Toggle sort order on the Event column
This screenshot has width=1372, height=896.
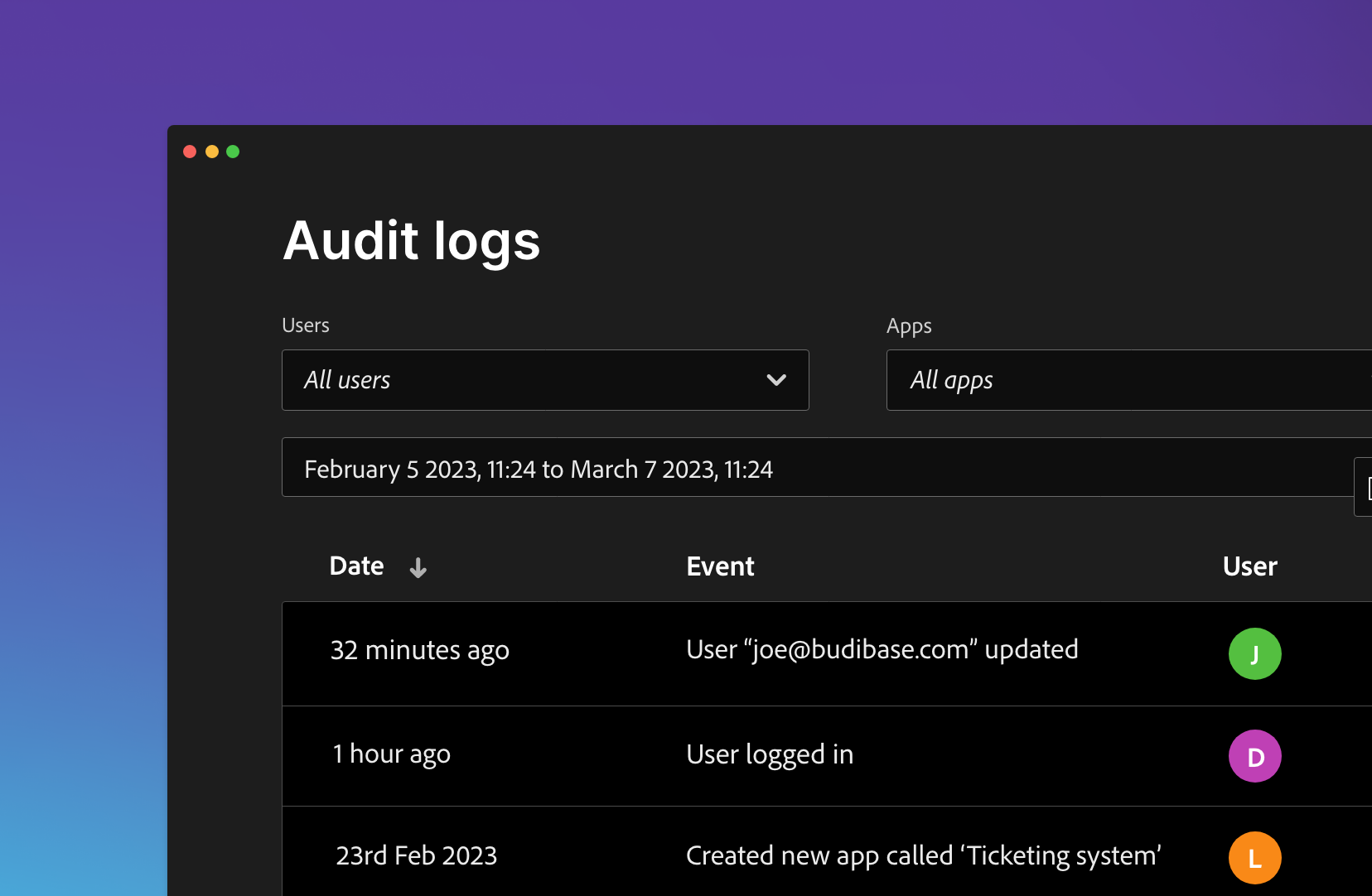click(x=719, y=566)
